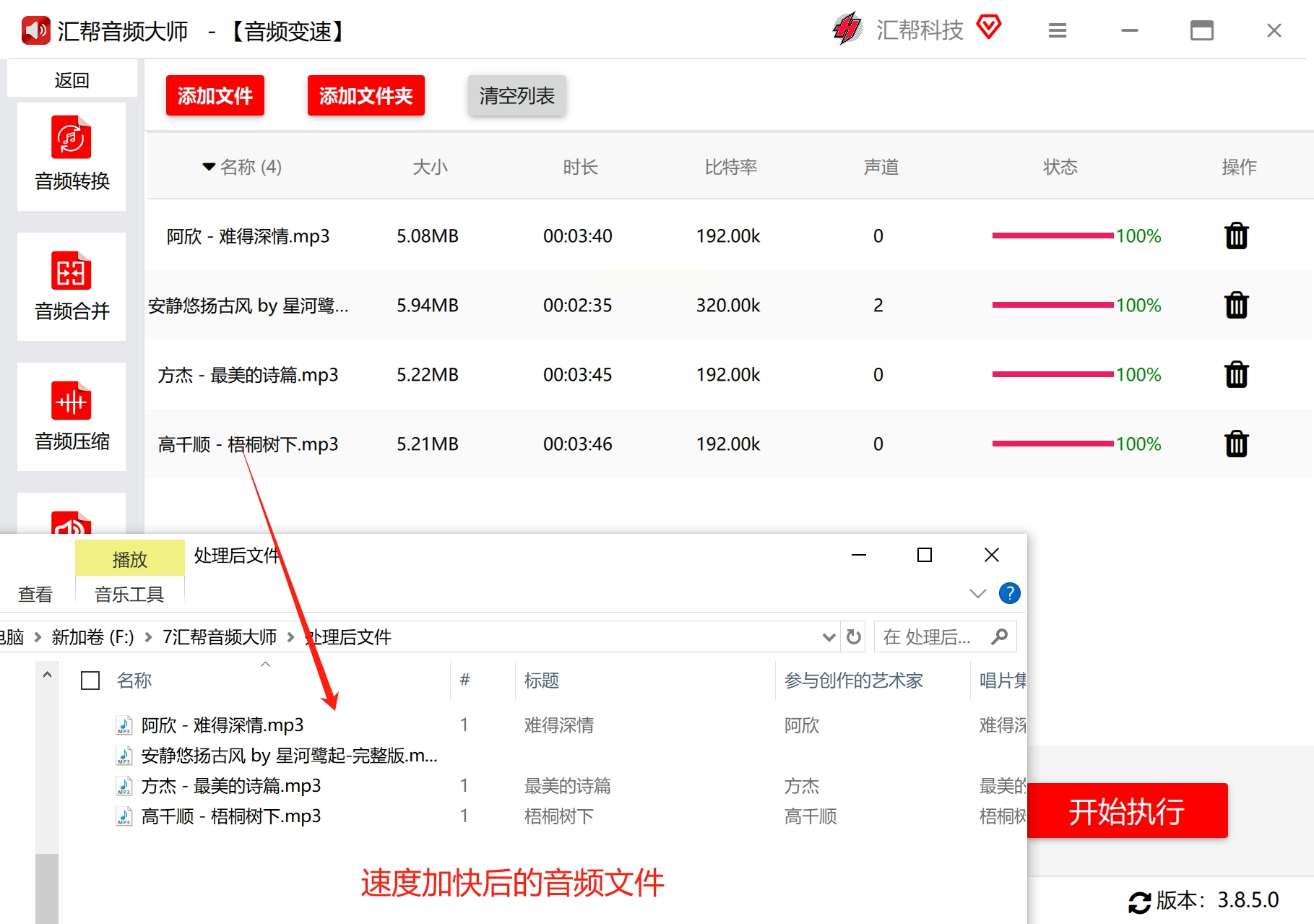The width and height of the screenshot is (1314, 924).
Task: Toggle the select-all checkbox beside 名称 column
Action: [x=90, y=681]
